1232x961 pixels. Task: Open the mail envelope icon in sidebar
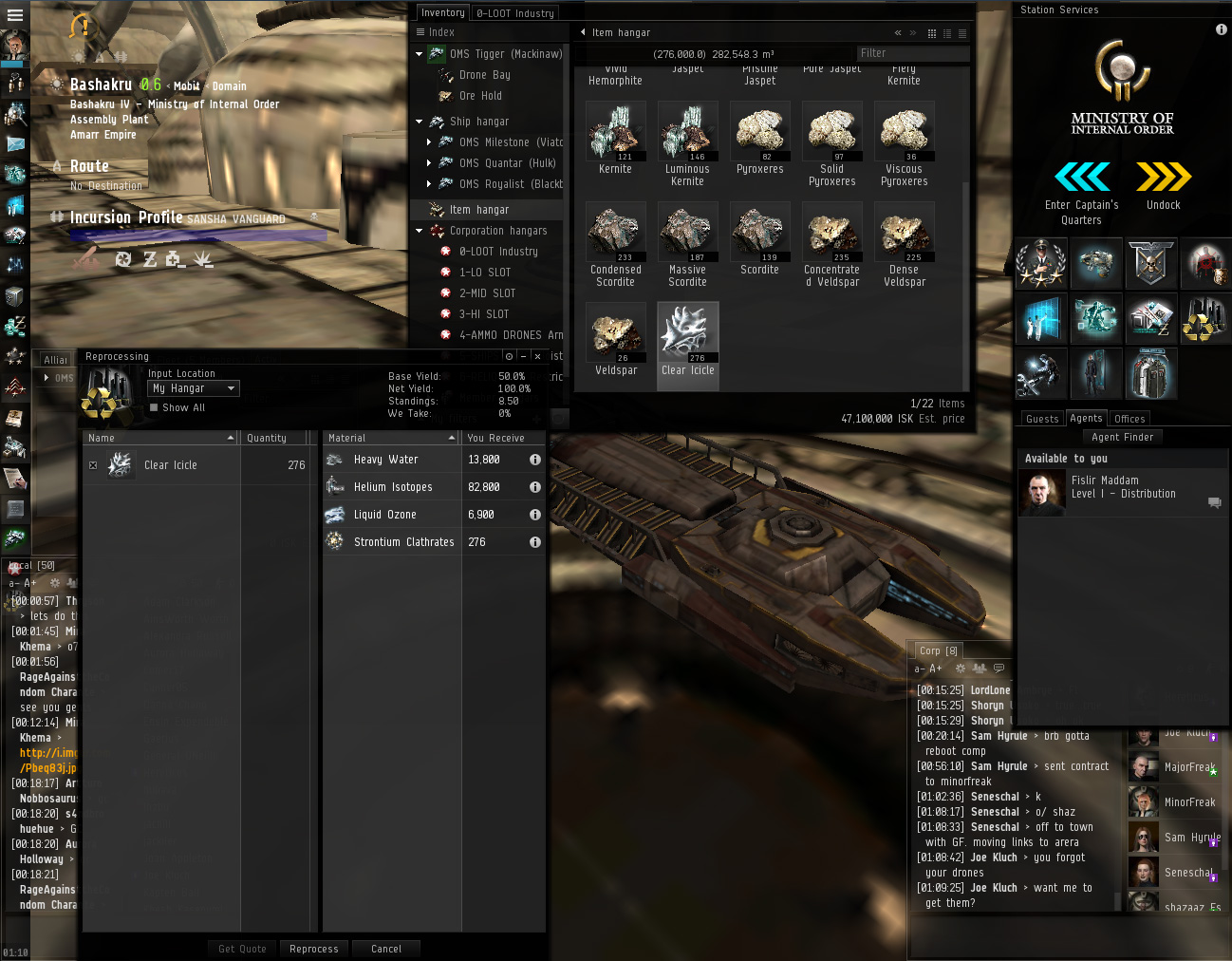point(15,143)
